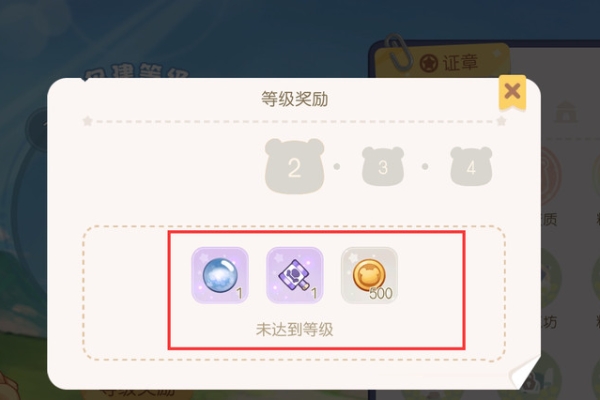This screenshot has height=400, width=600.
Task: Click the curled page corner of popup
Action: [525, 372]
